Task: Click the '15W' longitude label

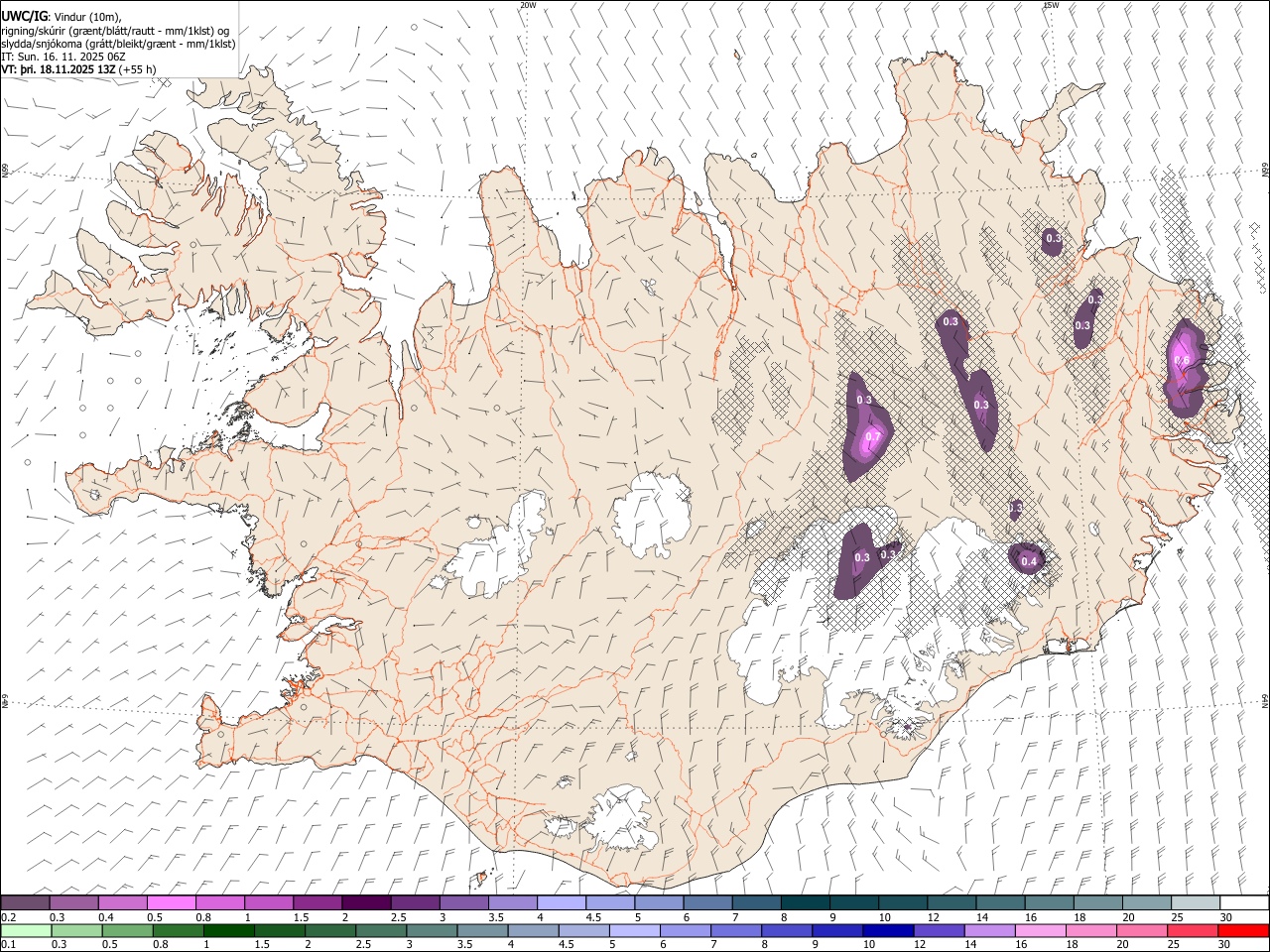Action: (x=1051, y=5)
